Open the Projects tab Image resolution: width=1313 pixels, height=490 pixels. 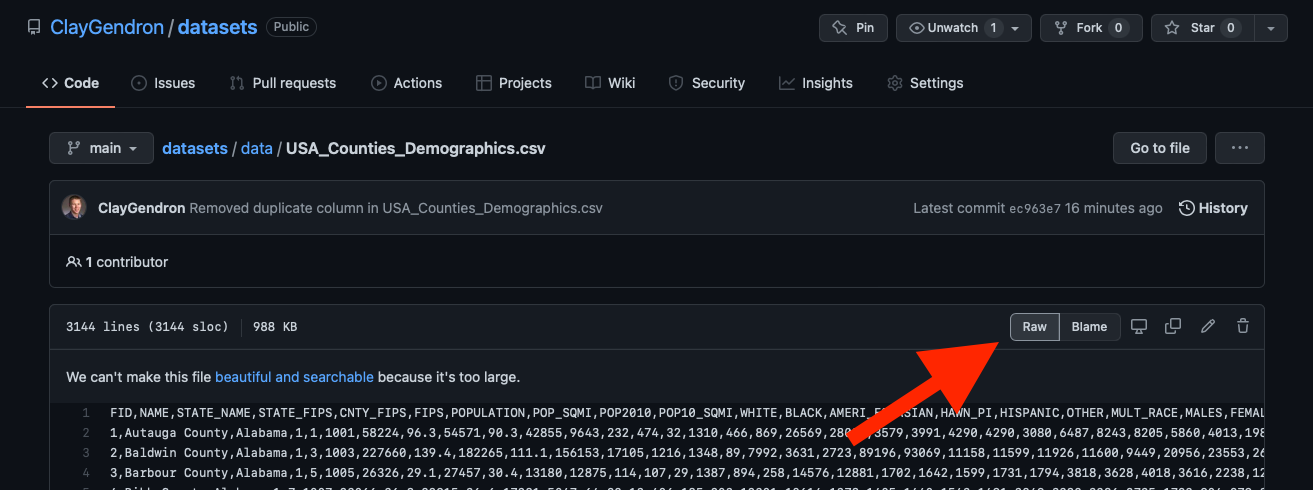pyautogui.click(x=513, y=83)
